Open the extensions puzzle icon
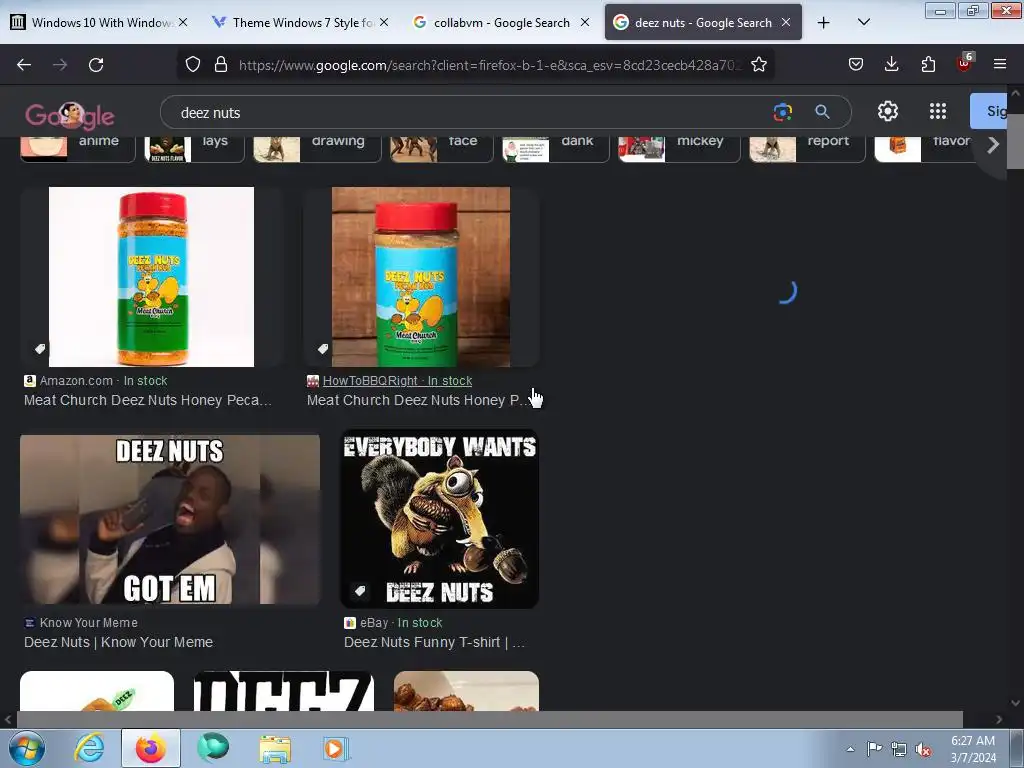This screenshot has height=768, width=1024. pos(928,64)
